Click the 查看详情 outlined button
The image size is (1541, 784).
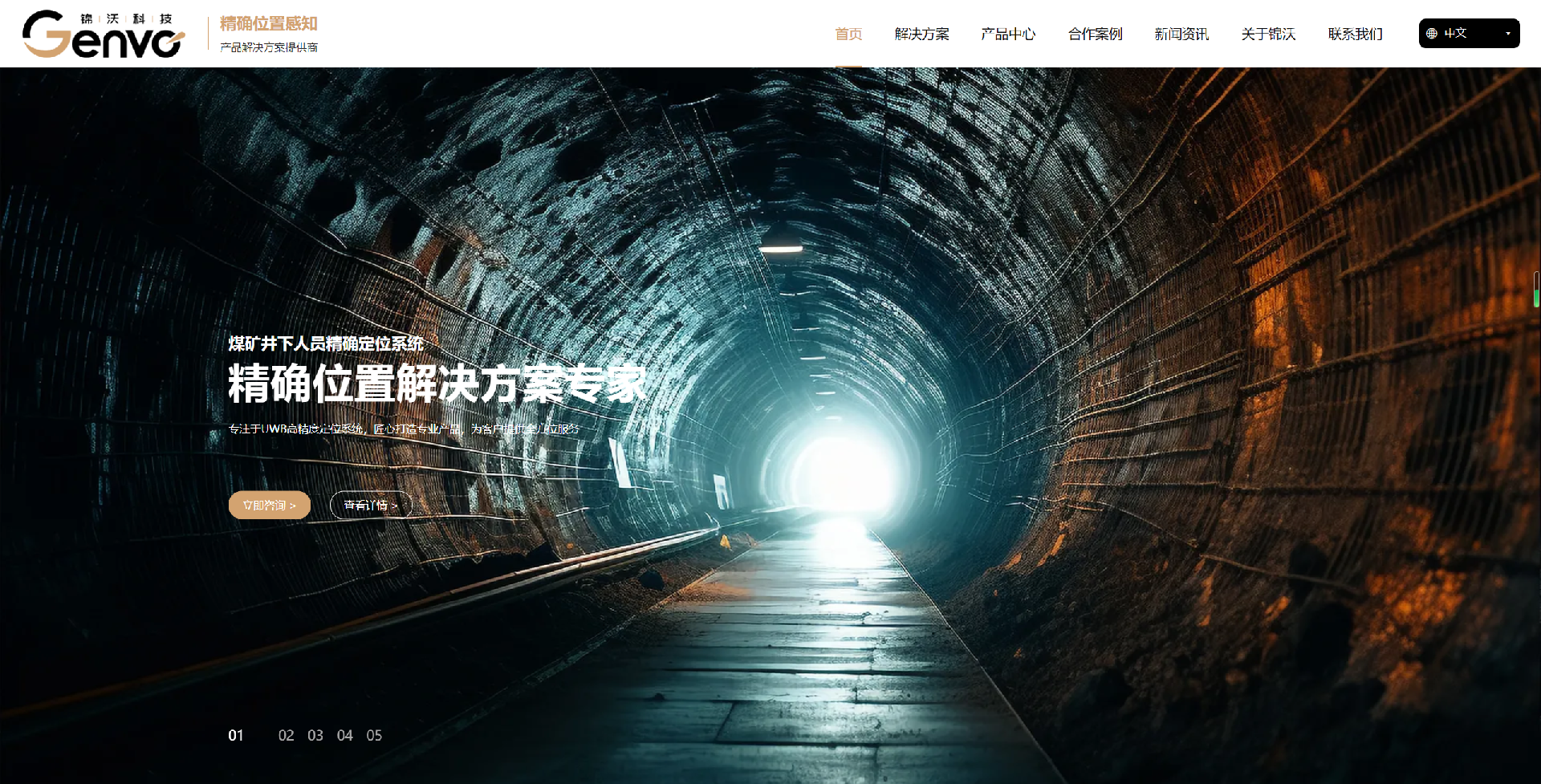click(x=371, y=505)
